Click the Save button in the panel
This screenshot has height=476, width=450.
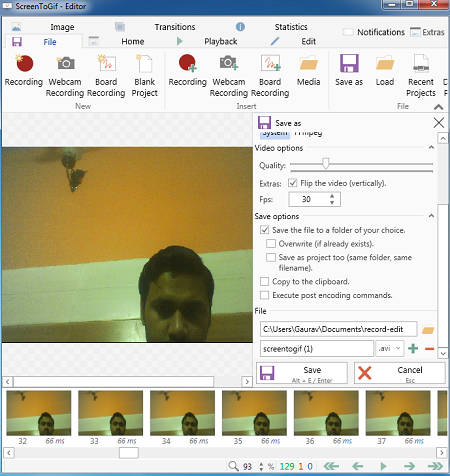coord(302,373)
